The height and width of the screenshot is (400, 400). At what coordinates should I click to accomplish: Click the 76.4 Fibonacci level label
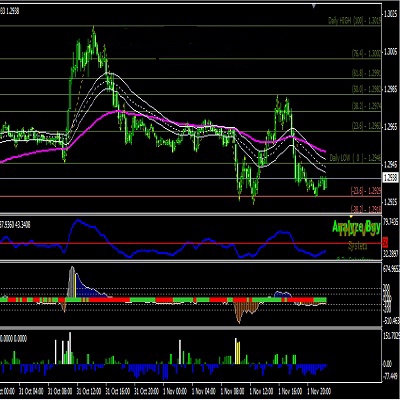pos(366,54)
